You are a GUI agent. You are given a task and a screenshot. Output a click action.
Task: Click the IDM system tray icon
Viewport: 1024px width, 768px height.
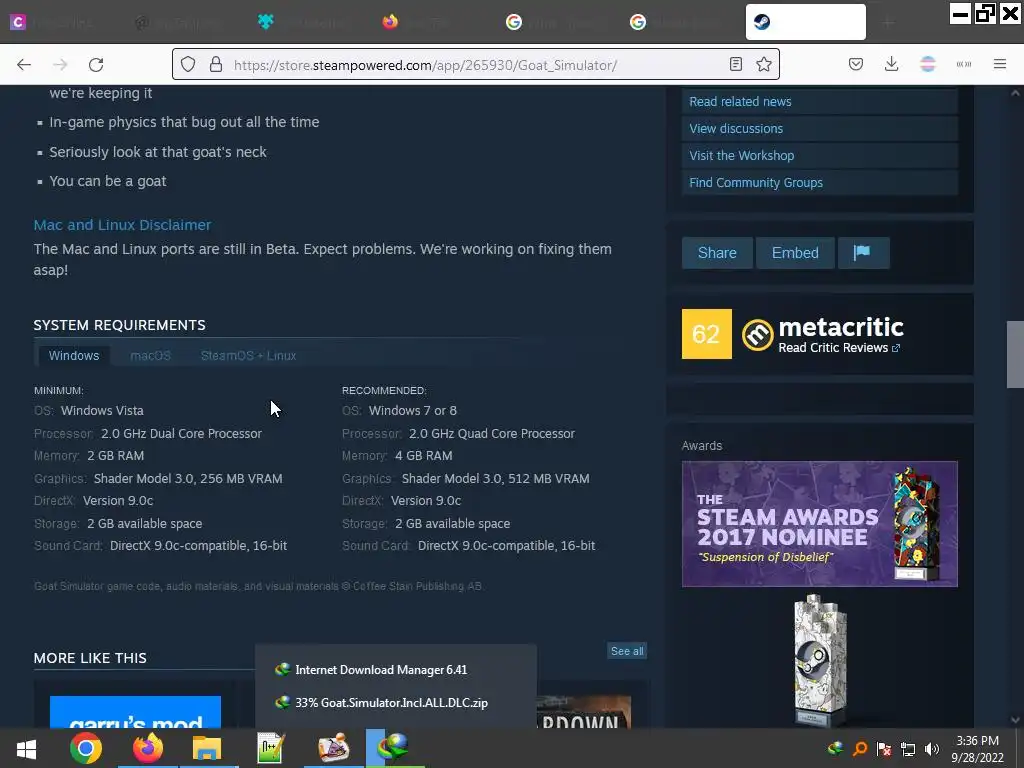click(x=835, y=748)
